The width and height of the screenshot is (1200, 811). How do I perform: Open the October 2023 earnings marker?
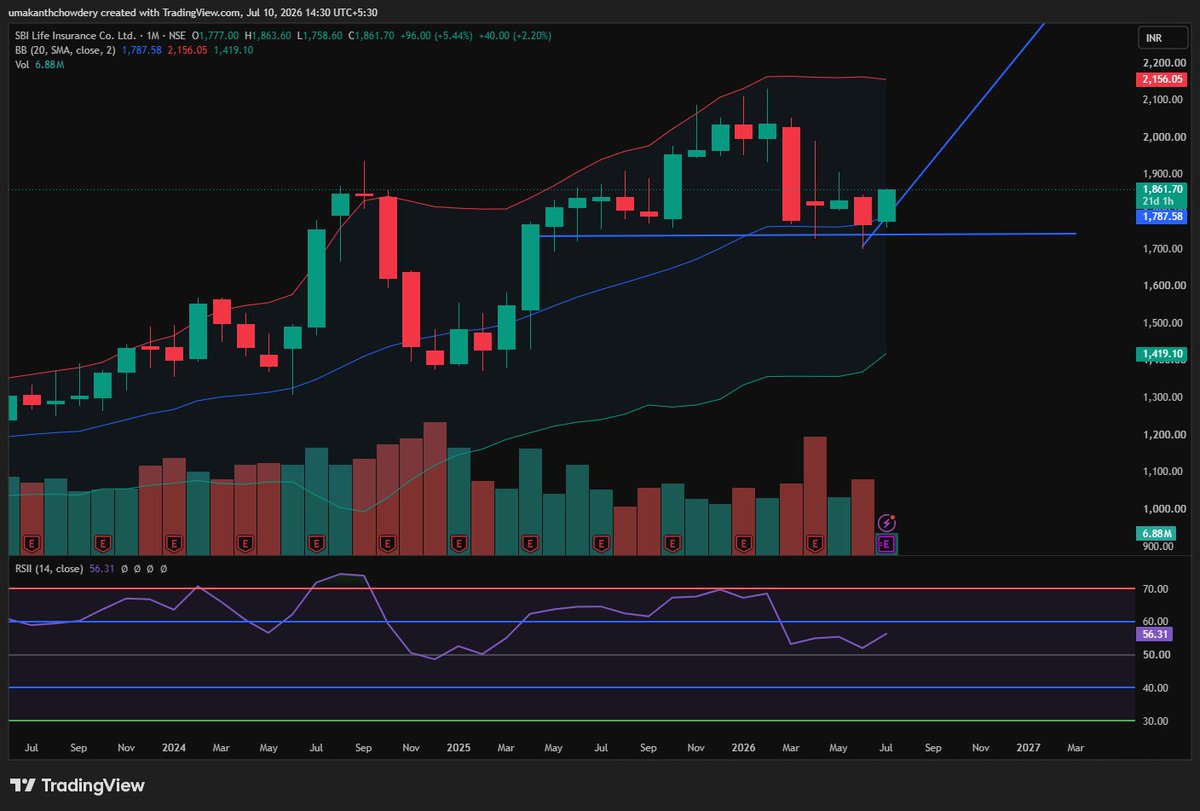(101, 543)
